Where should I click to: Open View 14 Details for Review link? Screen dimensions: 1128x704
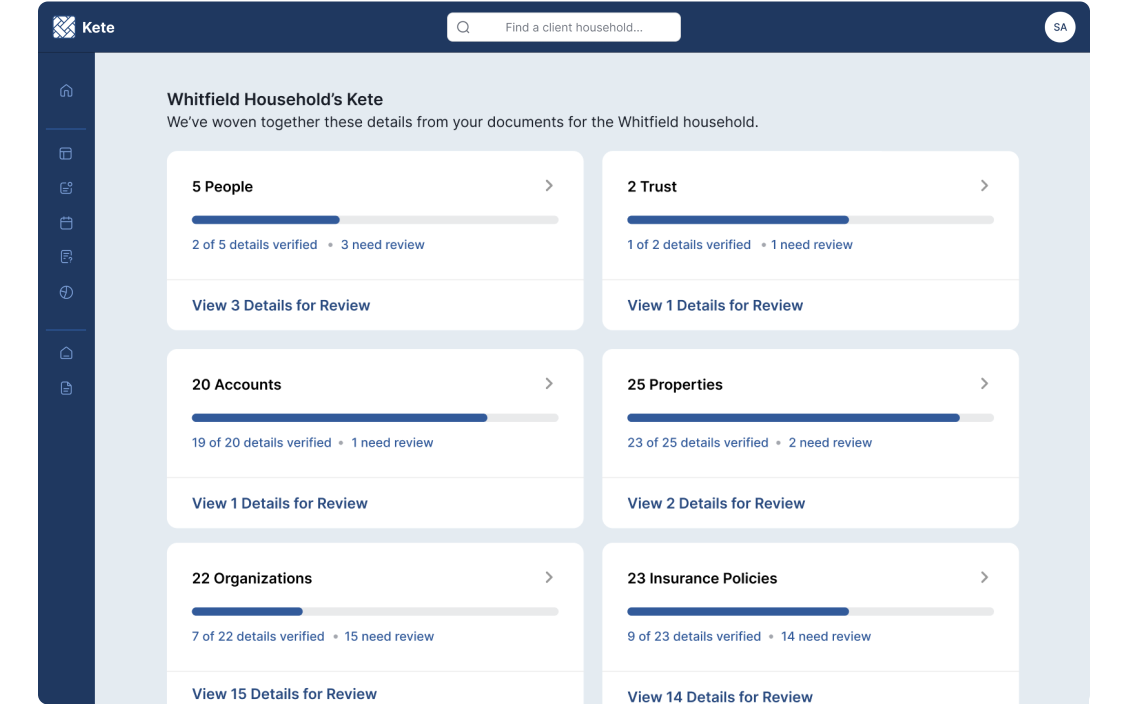pyautogui.click(x=720, y=696)
